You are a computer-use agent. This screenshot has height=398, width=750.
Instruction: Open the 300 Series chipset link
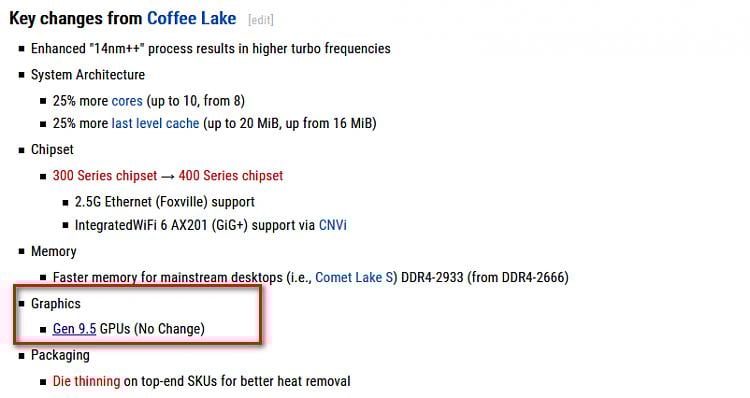point(105,176)
